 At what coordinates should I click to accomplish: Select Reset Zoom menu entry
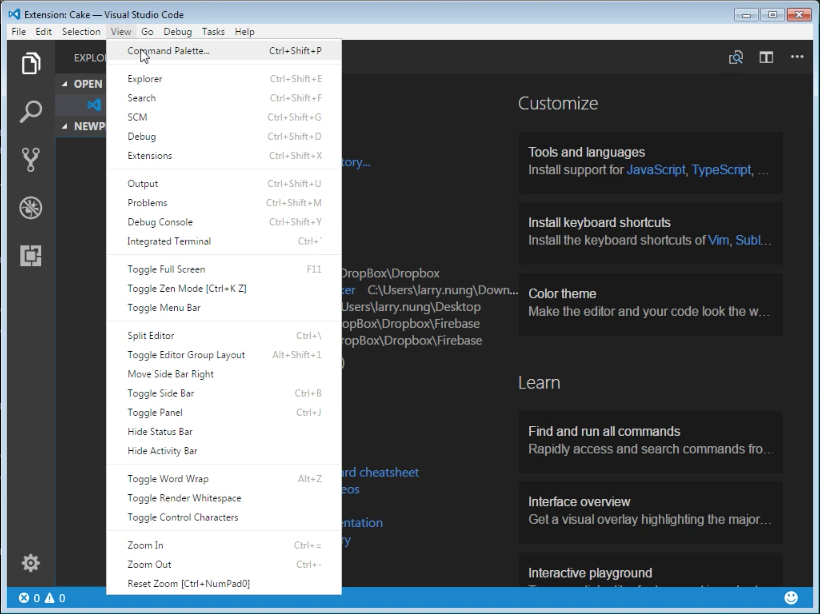point(224,584)
